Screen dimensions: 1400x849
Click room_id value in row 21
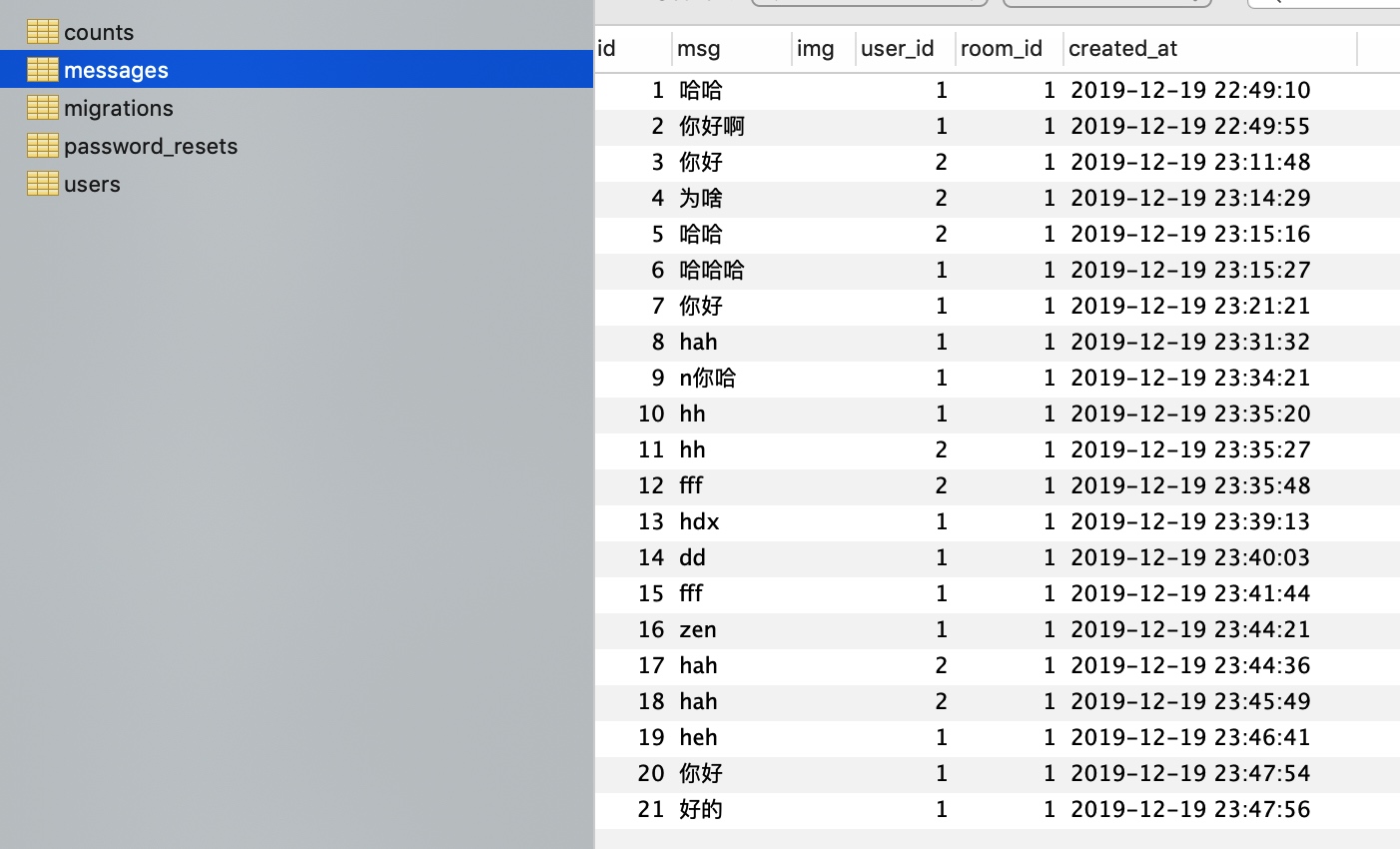[1050, 809]
